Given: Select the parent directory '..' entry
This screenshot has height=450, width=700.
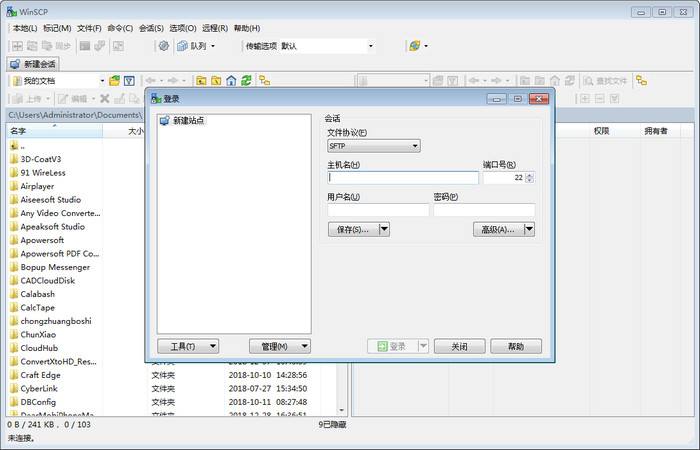Looking at the screenshot, I should click(18, 146).
